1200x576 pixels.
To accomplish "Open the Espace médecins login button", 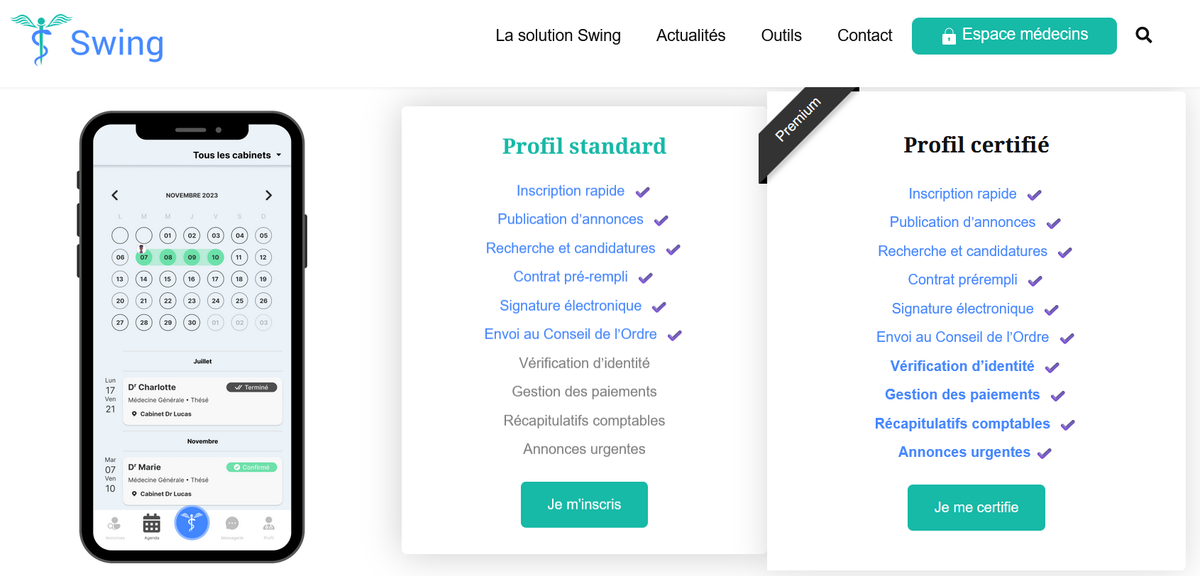I will [1014, 36].
